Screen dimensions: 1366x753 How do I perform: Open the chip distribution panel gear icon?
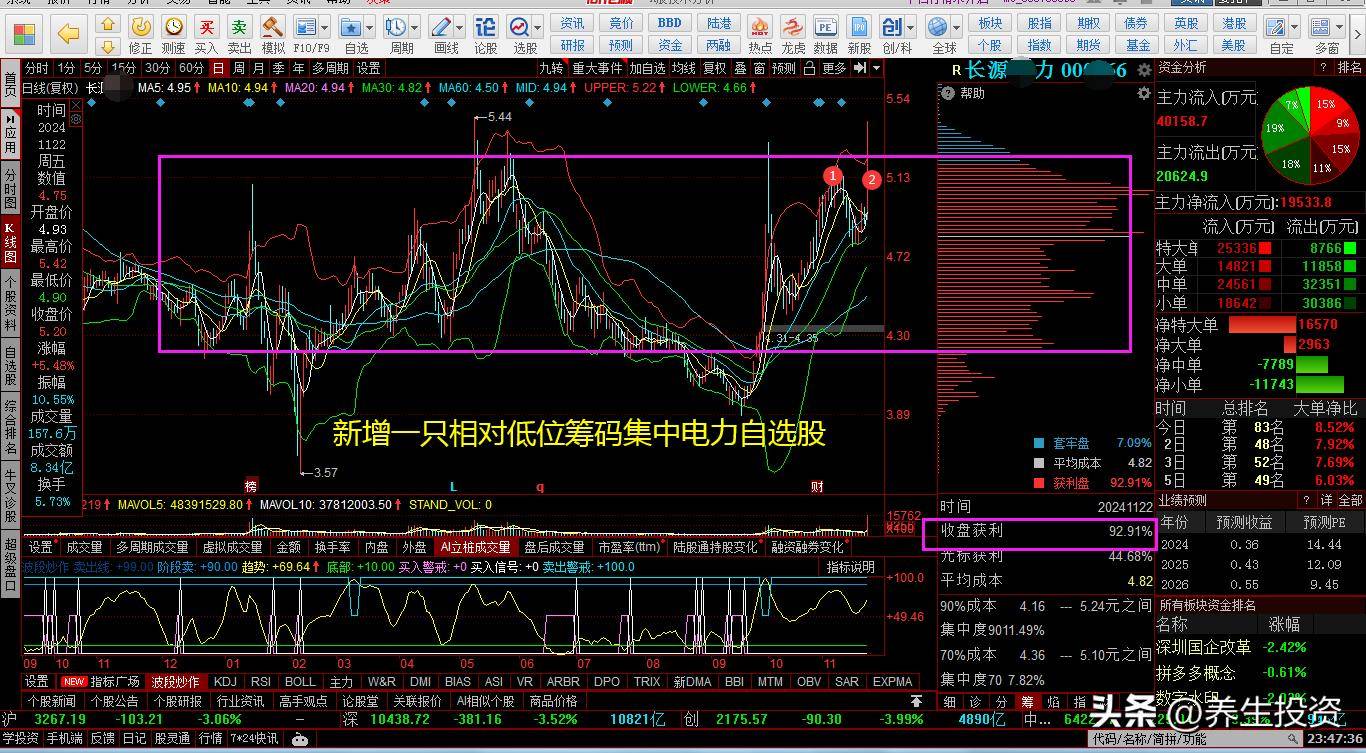click(x=1144, y=93)
